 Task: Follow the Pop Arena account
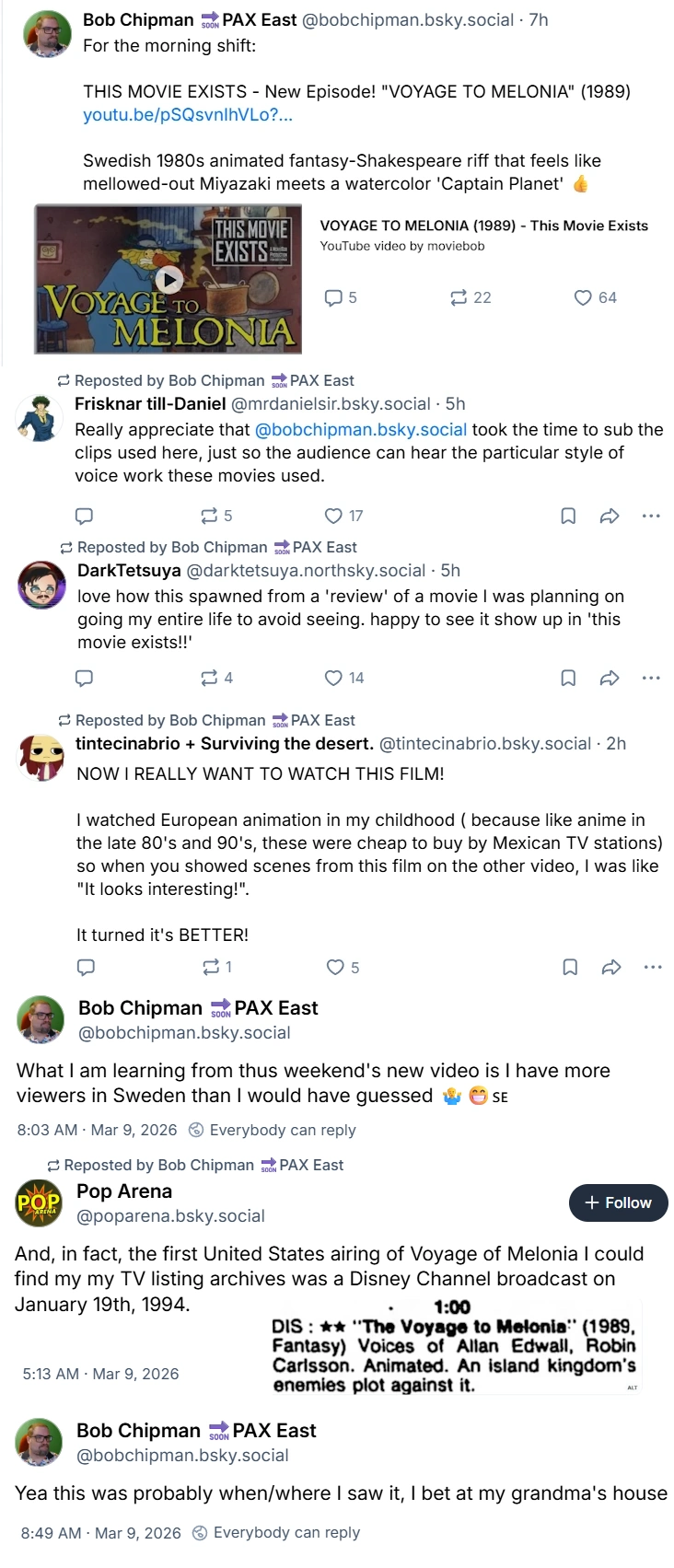pyautogui.click(x=618, y=1202)
